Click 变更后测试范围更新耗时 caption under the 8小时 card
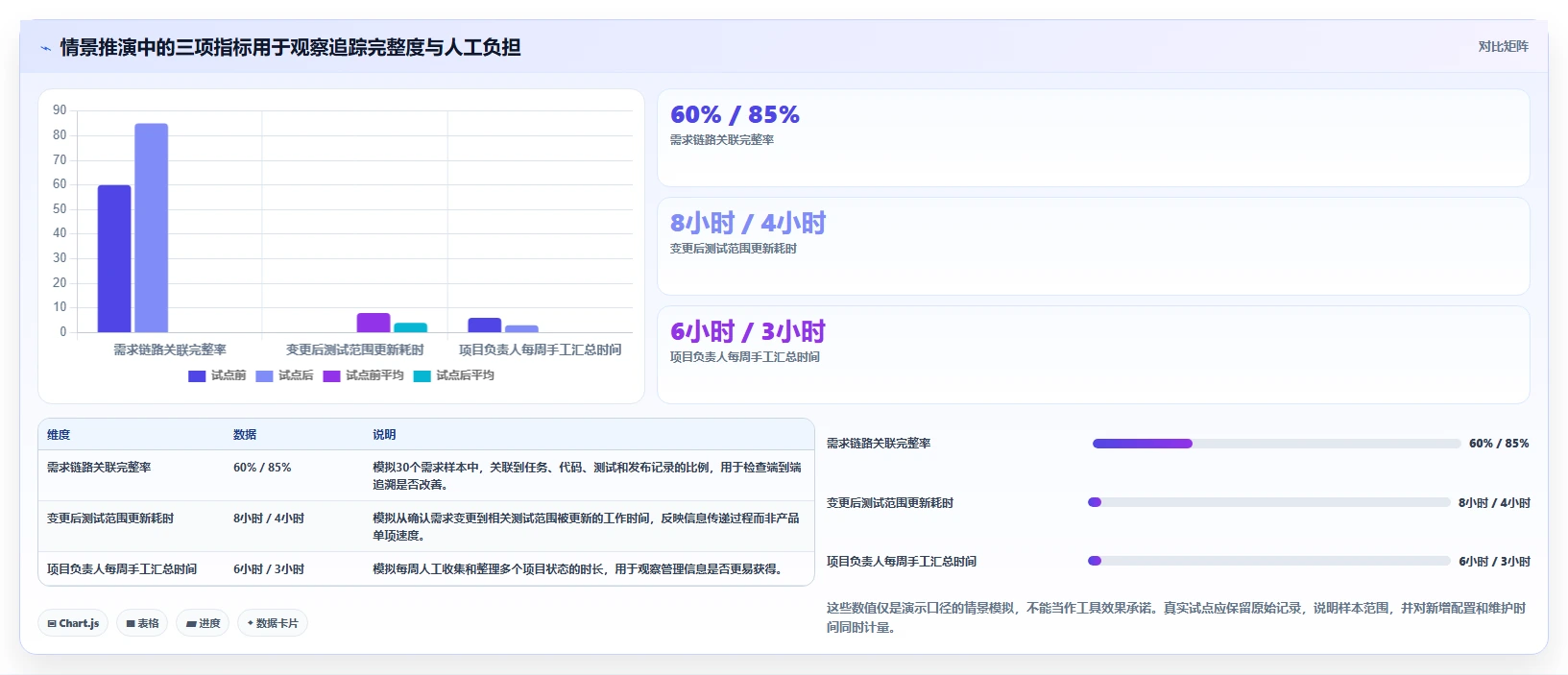This screenshot has height=675, width=1568. point(734,249)
